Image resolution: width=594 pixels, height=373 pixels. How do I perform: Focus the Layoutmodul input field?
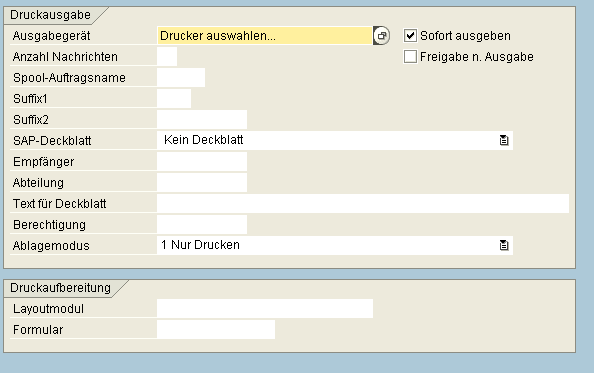tap(265, 309)
